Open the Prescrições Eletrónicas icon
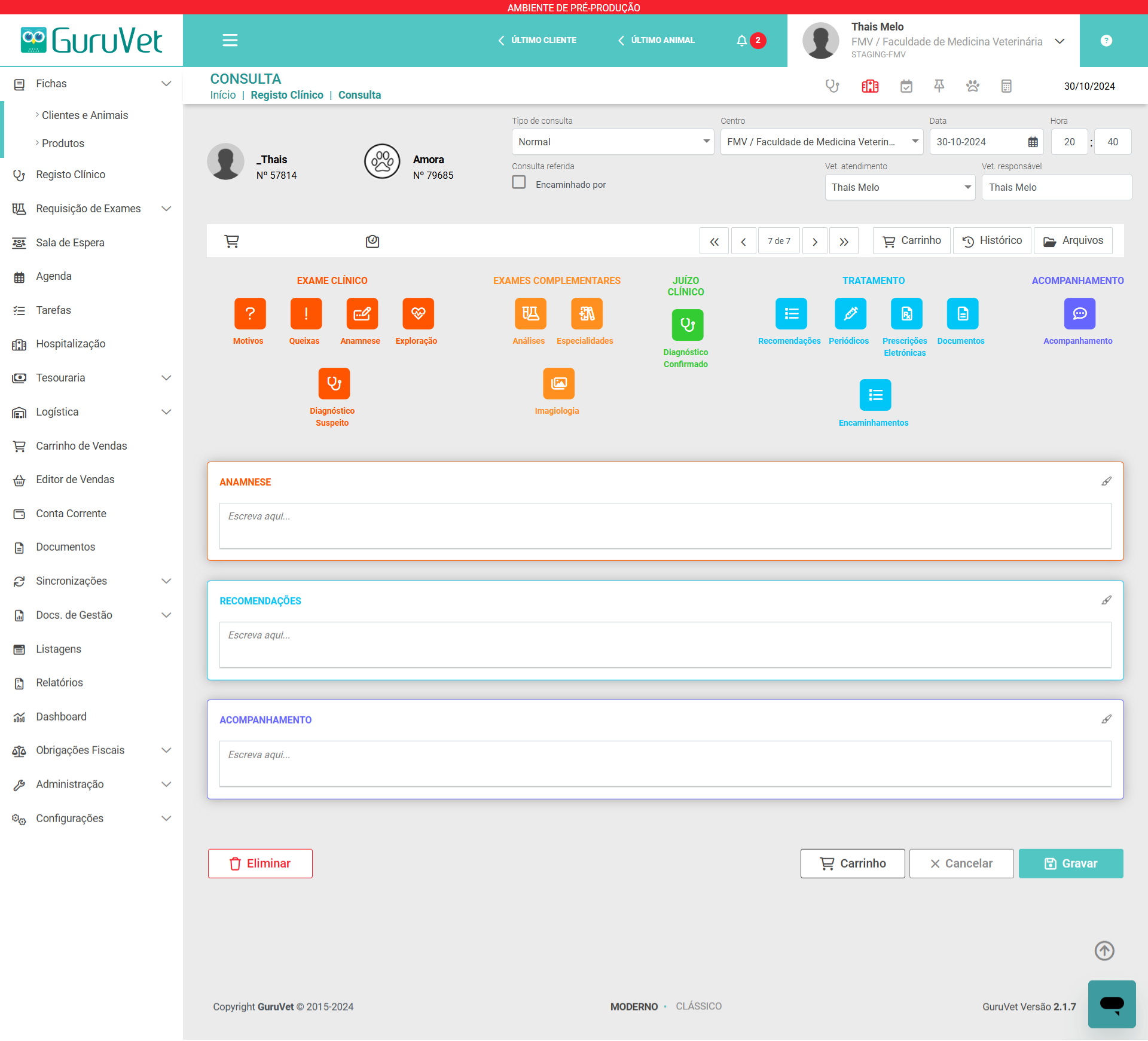This screenshot has height=1041, width=1148. (x=906, y=313)
